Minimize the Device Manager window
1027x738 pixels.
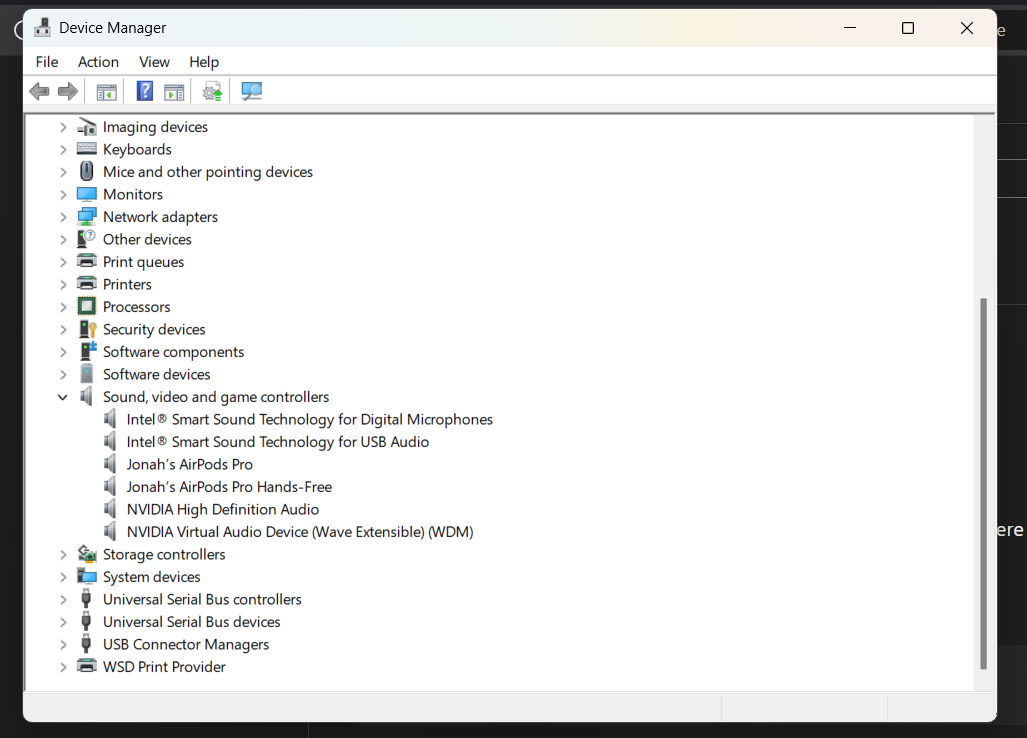point(850,28)
